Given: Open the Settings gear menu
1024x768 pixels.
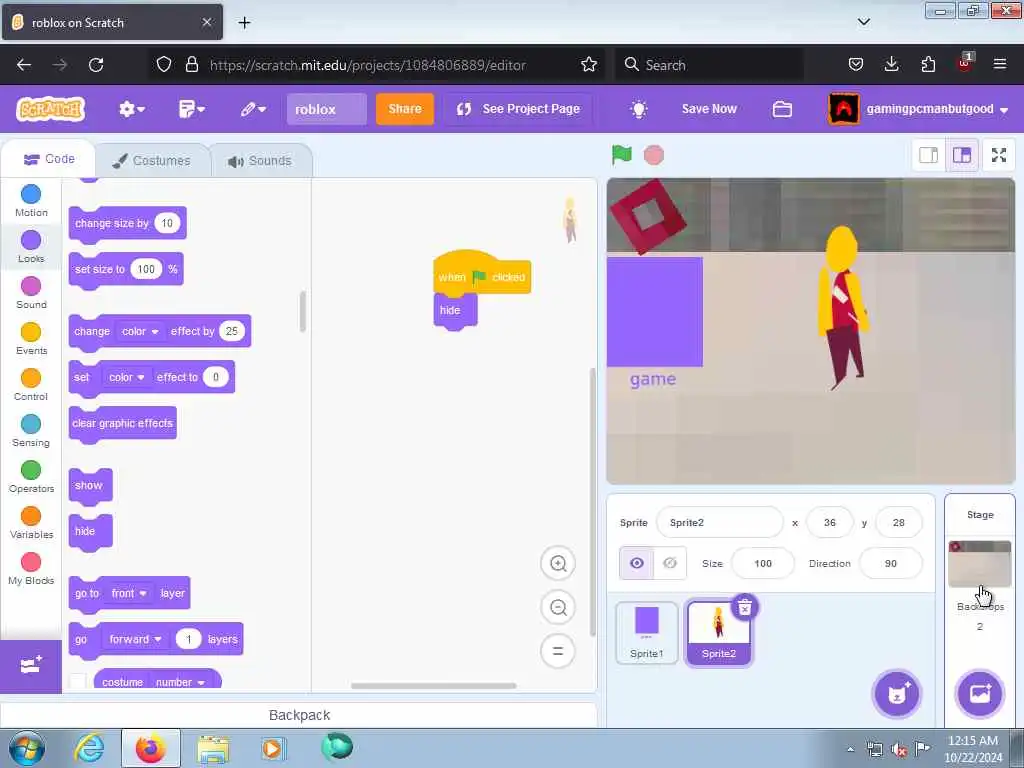Looking at the screenshot, I should click(131, 109).
